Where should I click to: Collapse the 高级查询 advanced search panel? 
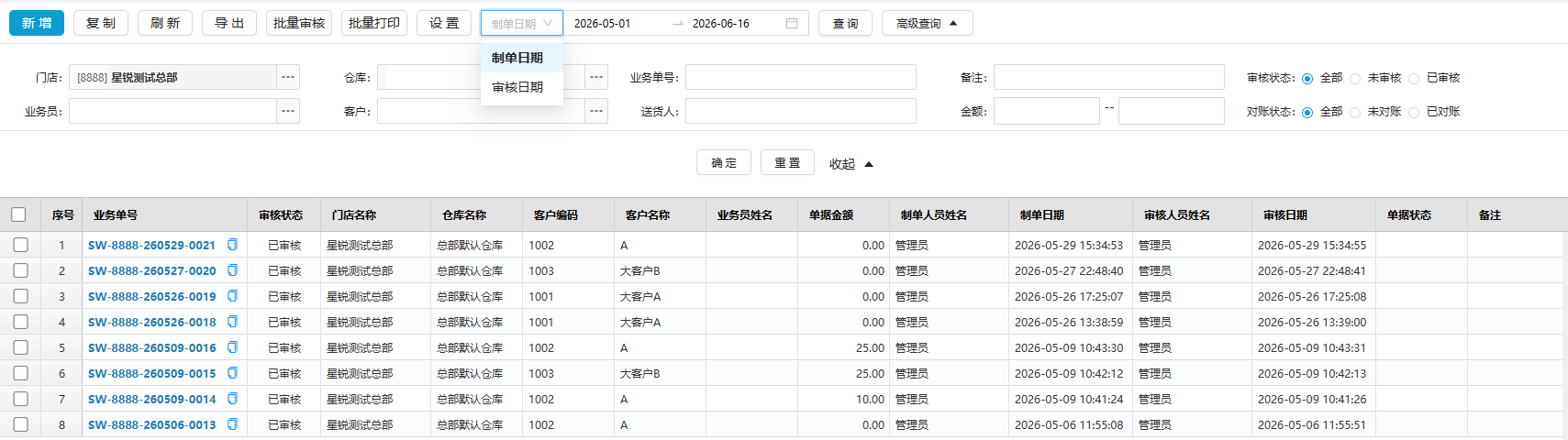tap(927, 23)
